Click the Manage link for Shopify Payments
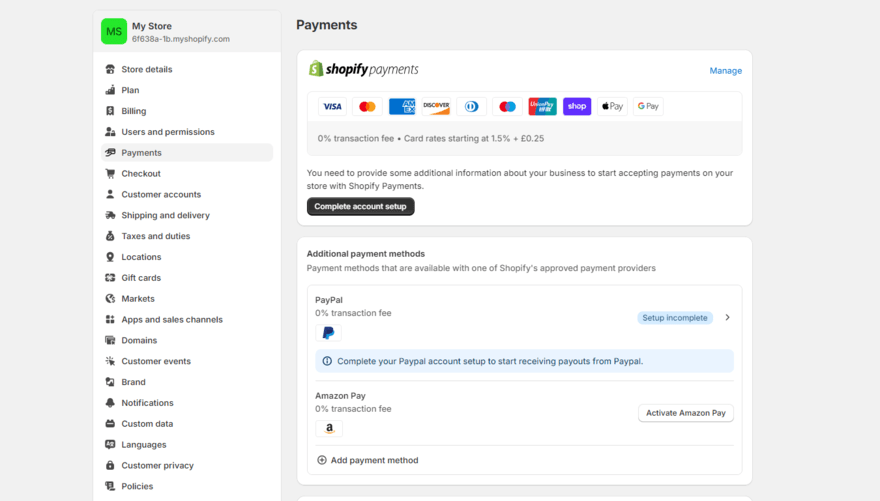This screenshot has width=880, height=501. [726, 71]
